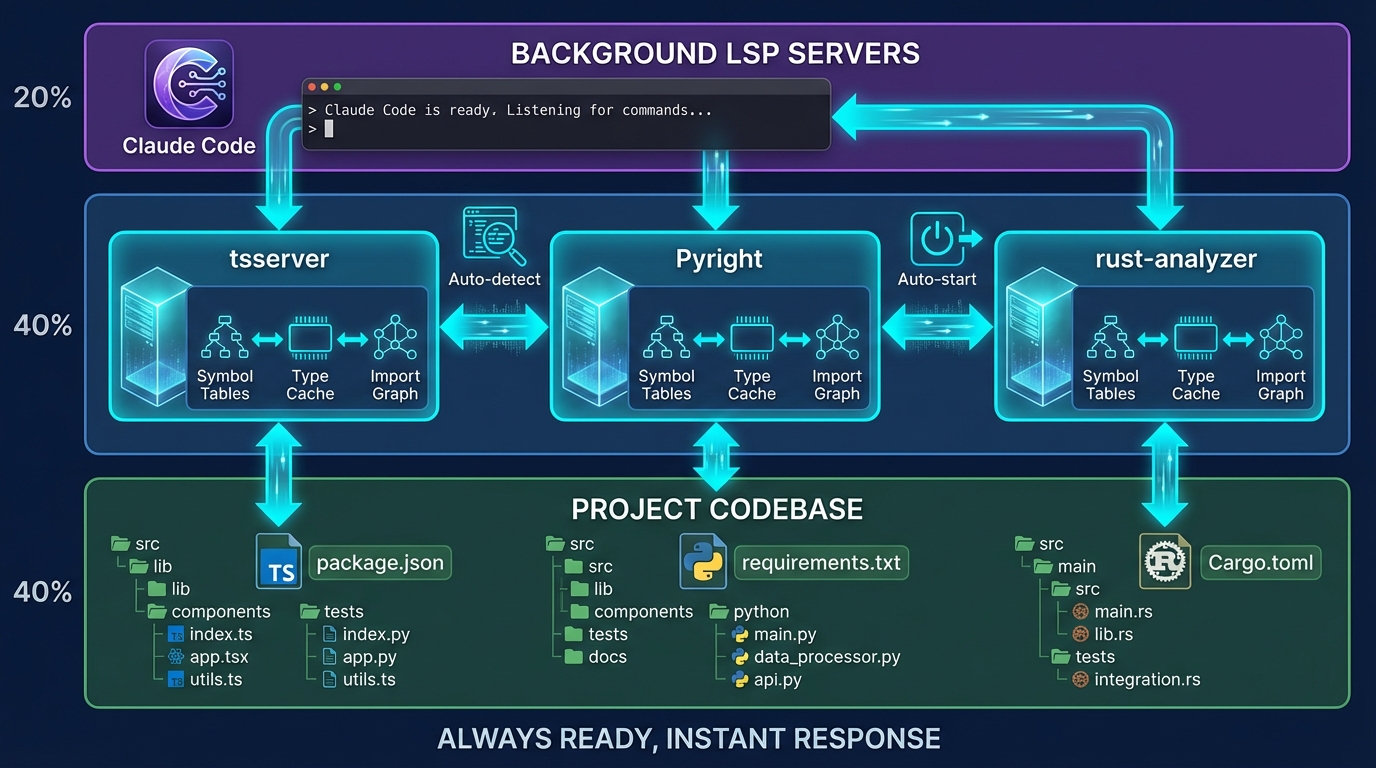Click the PROJECT CODEBASE heading

[717, 509]
